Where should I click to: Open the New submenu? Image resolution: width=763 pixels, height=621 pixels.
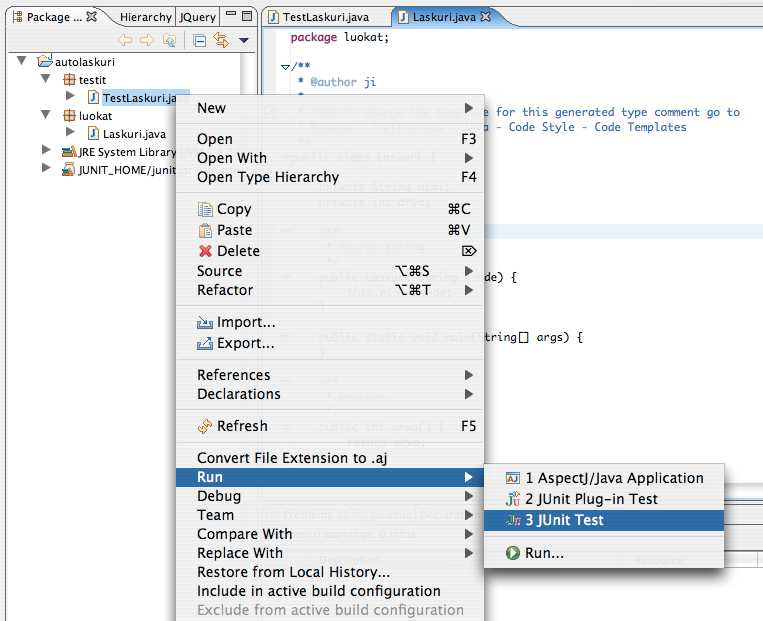tap(330, 108)
